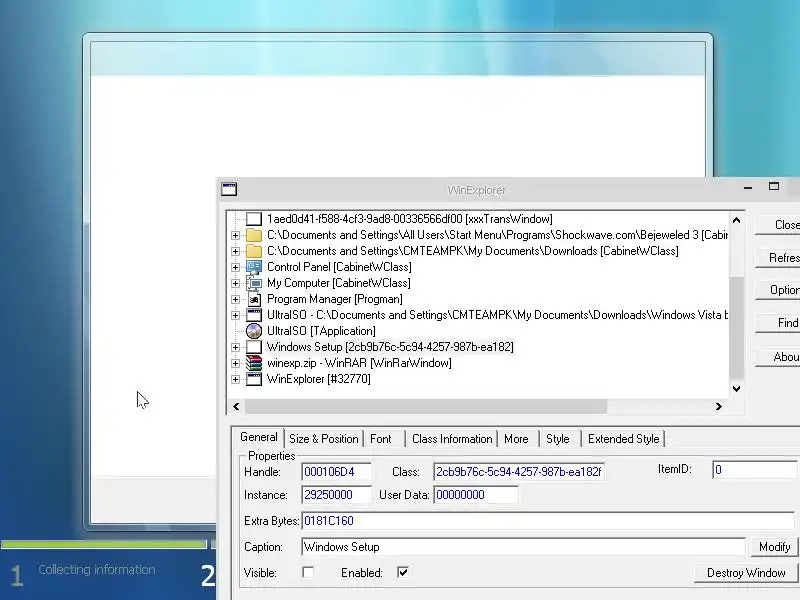Click the scroll-up arrow of the window list
This screenshot has width=800, height=600.
(x=736, y=220)
